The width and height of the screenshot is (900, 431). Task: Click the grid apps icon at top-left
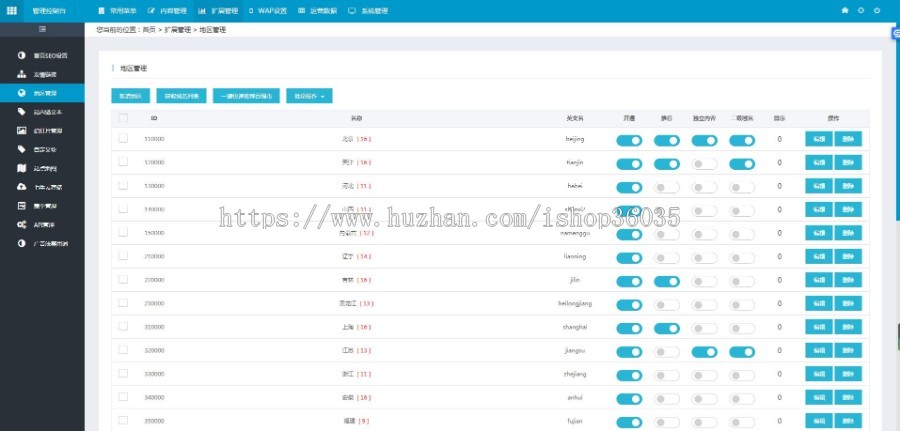coord(11,10)
